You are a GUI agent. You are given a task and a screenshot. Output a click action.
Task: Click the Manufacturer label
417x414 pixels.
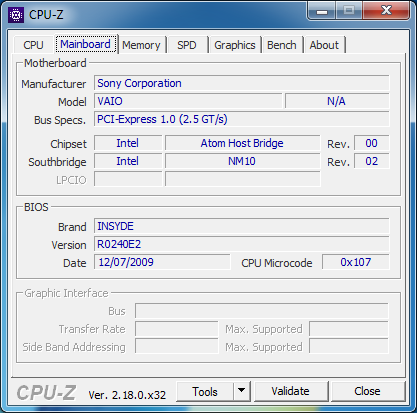pos(54,84)
